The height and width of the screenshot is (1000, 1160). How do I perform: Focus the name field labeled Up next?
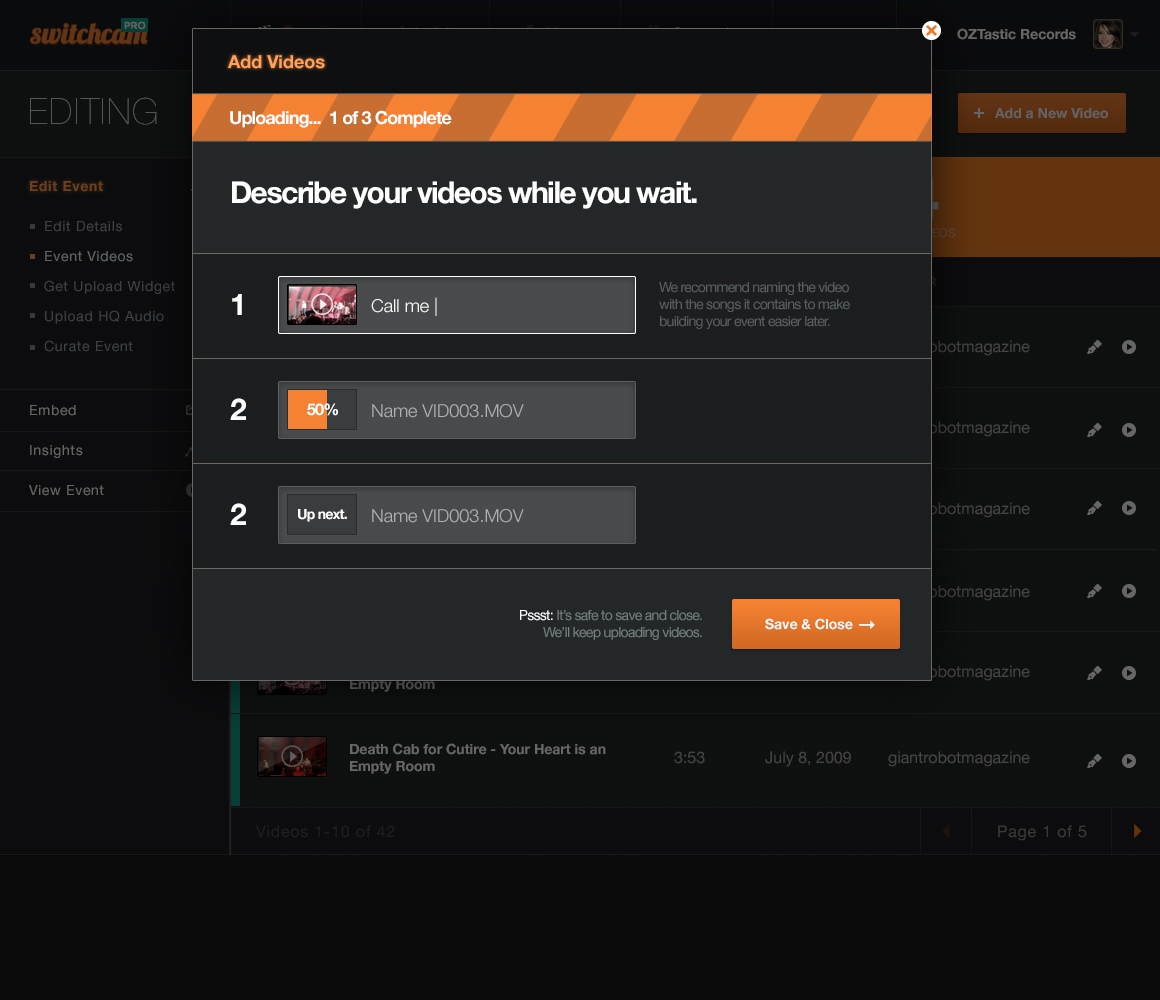[495, 516]
